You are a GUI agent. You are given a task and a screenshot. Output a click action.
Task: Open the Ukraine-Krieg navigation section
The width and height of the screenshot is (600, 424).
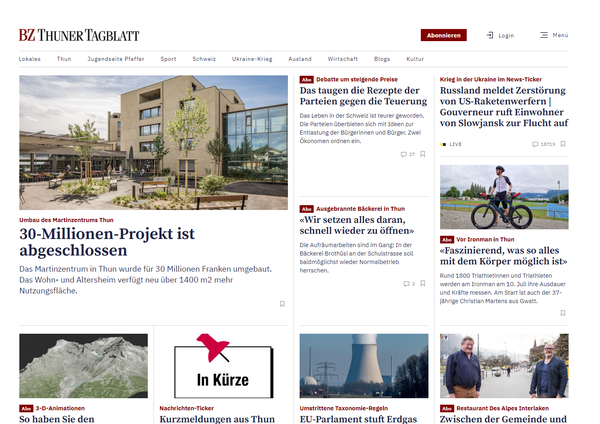(252, 59)
